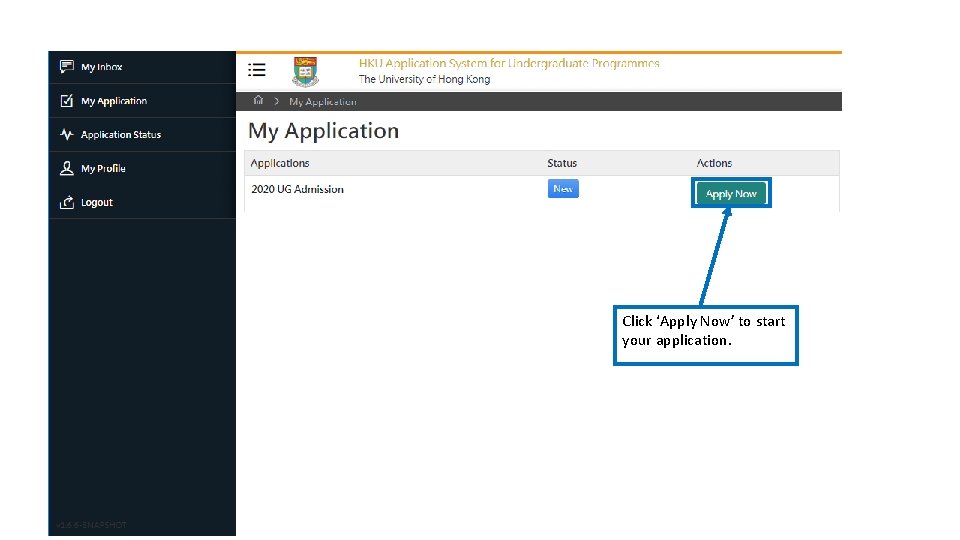Screen dimensions: 960x540
Task: Click the New status badge
Action: click(x=563, y=189)
